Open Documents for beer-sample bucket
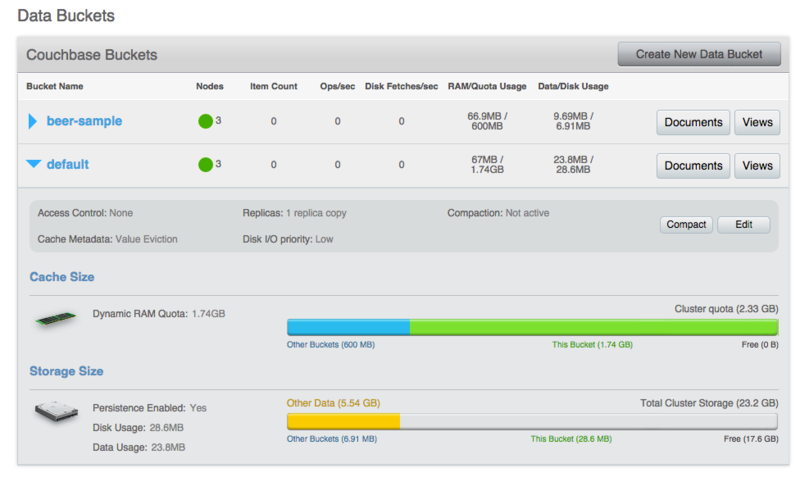Image resolution: width=800 pixels, height=477 pixels. coord(693,122)
